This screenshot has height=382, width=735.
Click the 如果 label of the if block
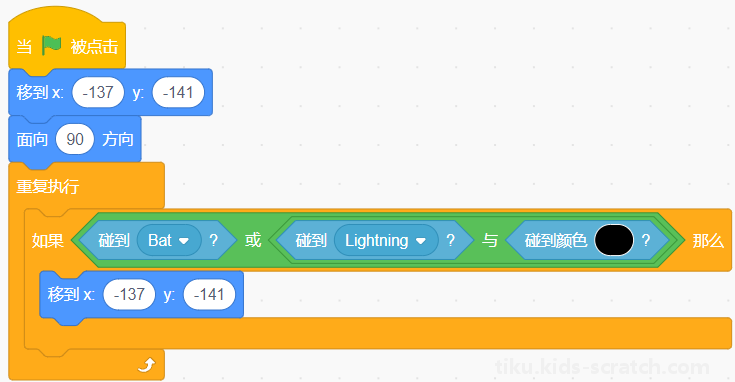(x=47, y=240)
